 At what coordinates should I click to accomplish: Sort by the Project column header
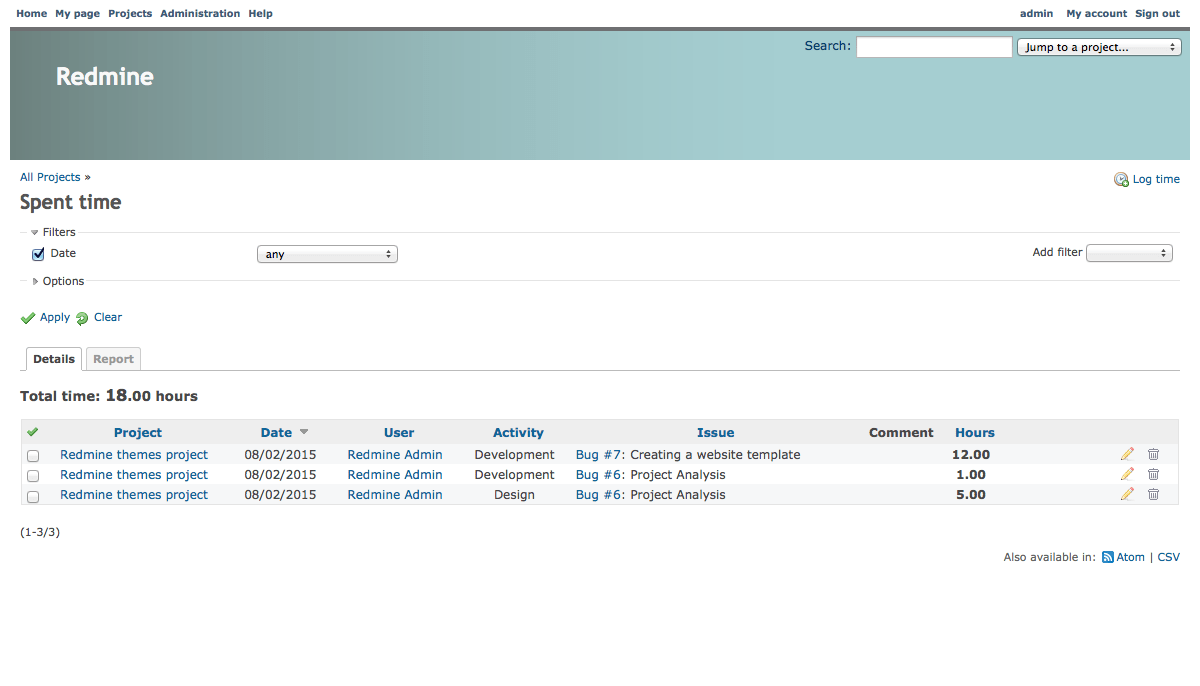[138, 433]
